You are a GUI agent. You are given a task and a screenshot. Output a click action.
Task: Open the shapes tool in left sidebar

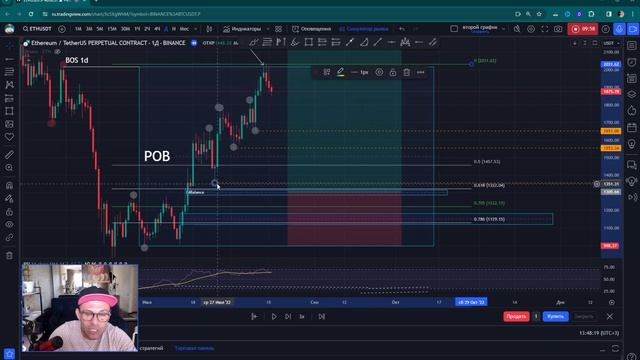[x=9, y=111]
